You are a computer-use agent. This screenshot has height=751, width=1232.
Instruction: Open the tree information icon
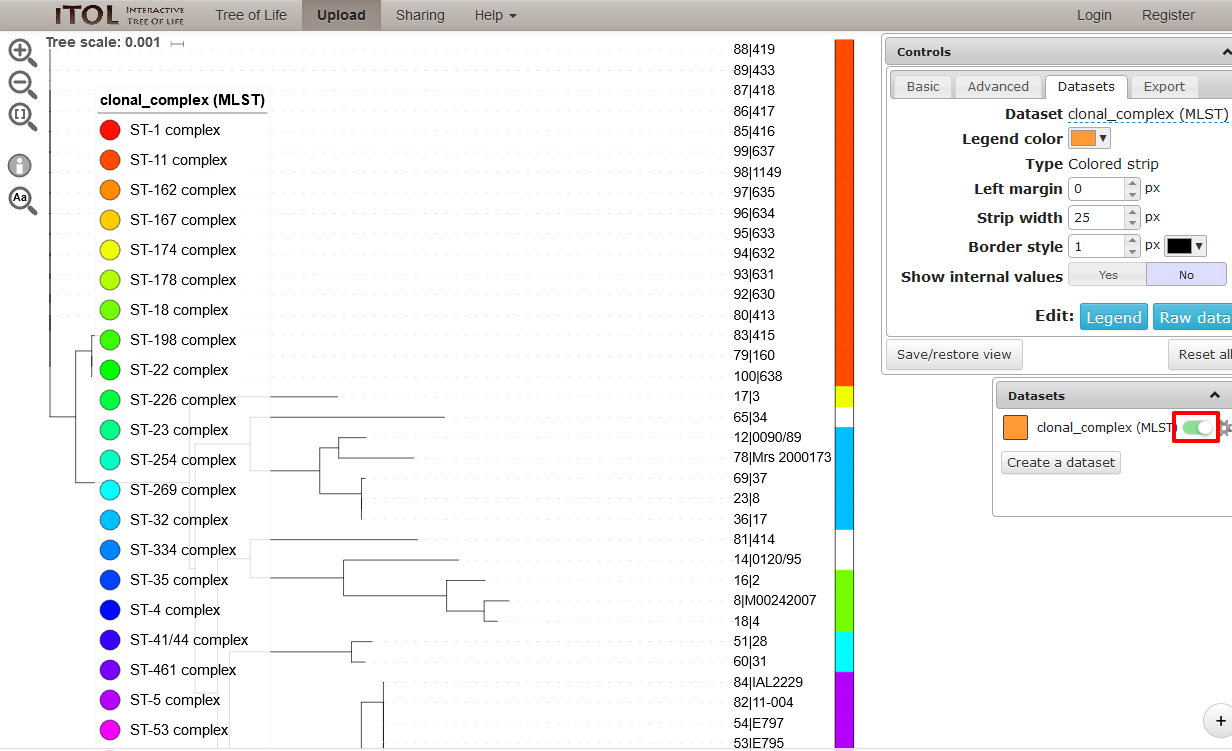[20, 166]
